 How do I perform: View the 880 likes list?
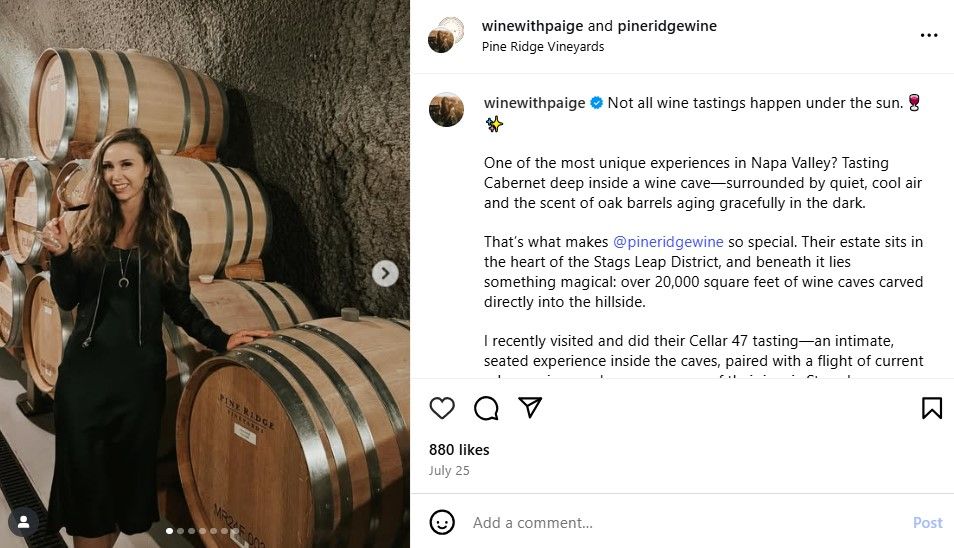click(x=459, y=449)
